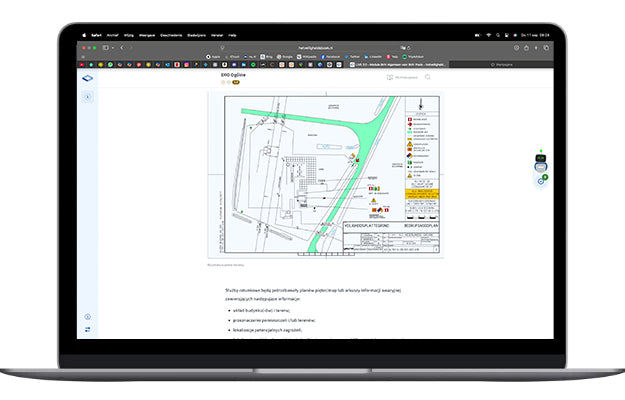
Task: Click the evacuation site plan image
Action: point(324,175)
